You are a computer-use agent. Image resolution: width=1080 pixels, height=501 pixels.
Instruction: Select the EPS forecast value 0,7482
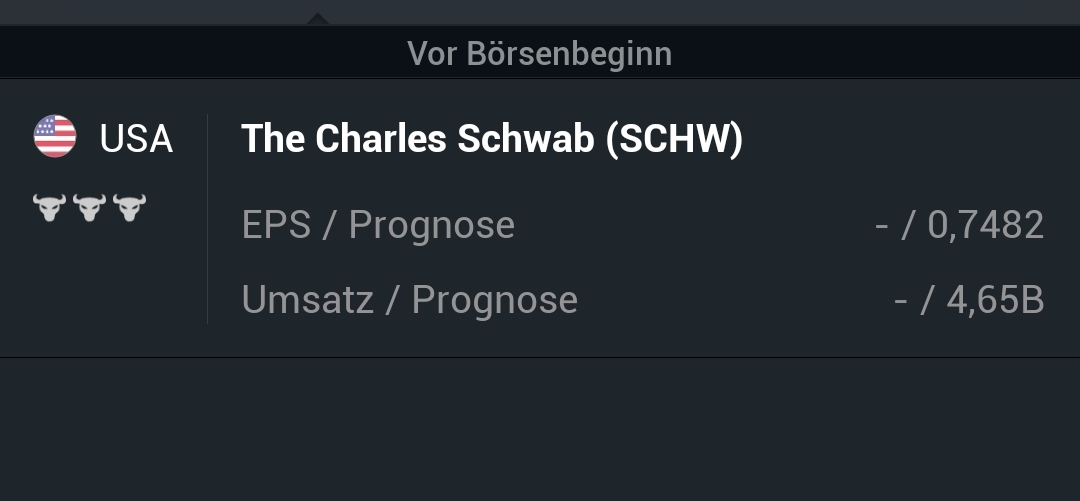coord(985,225)
